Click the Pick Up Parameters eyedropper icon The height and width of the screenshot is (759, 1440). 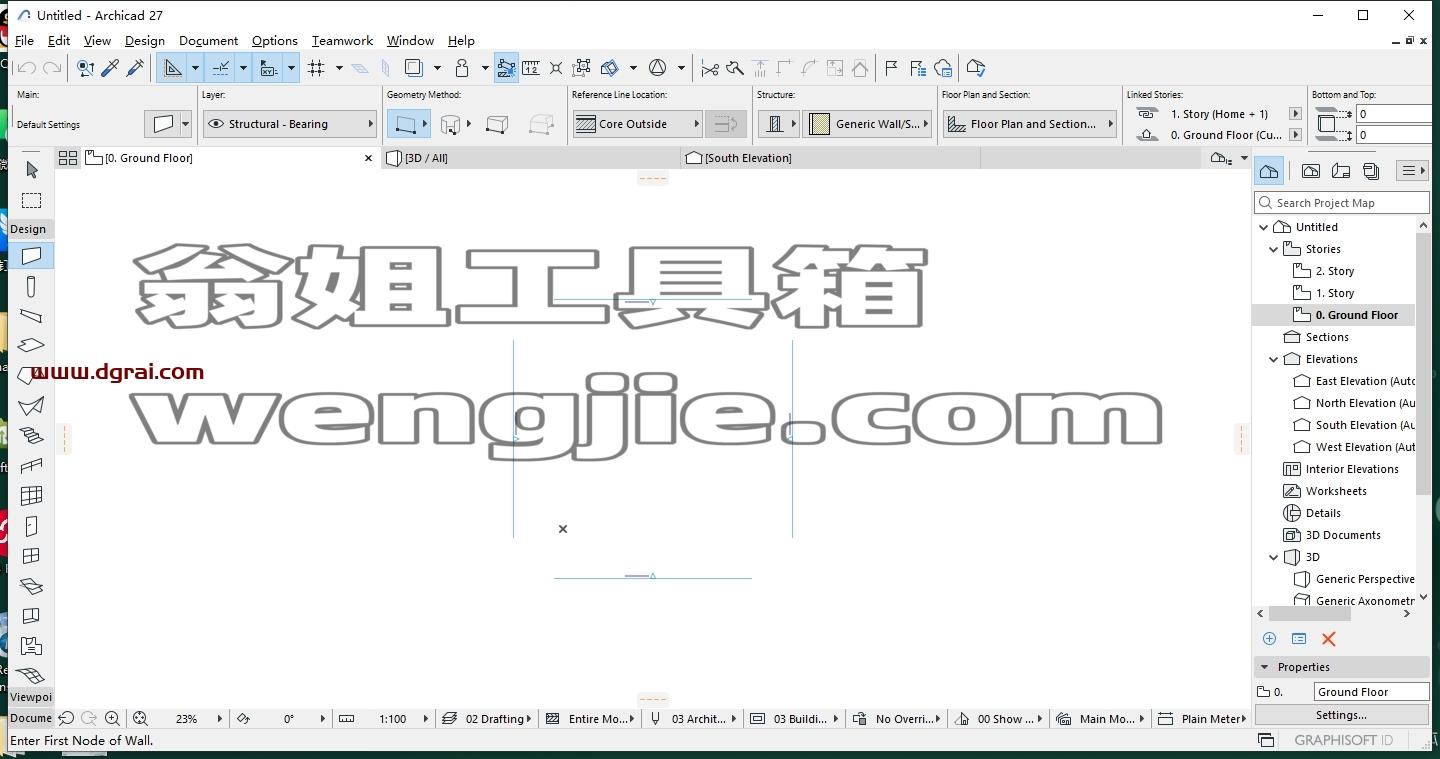pyautogui.click(x=111, y=68)
